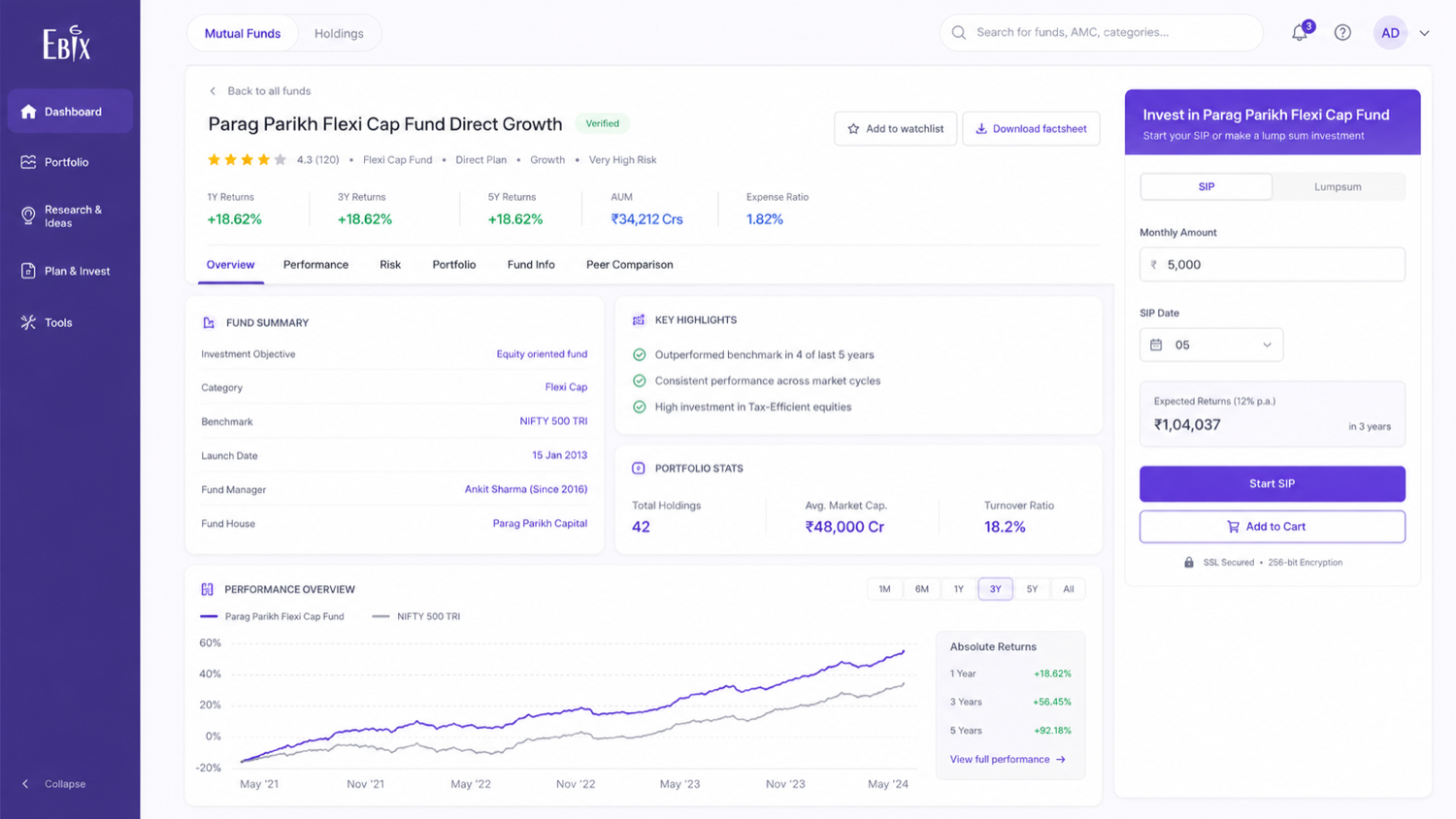Open notifications bell
The width and height of the screenshot is (1456, 819).
[1300, 33]
